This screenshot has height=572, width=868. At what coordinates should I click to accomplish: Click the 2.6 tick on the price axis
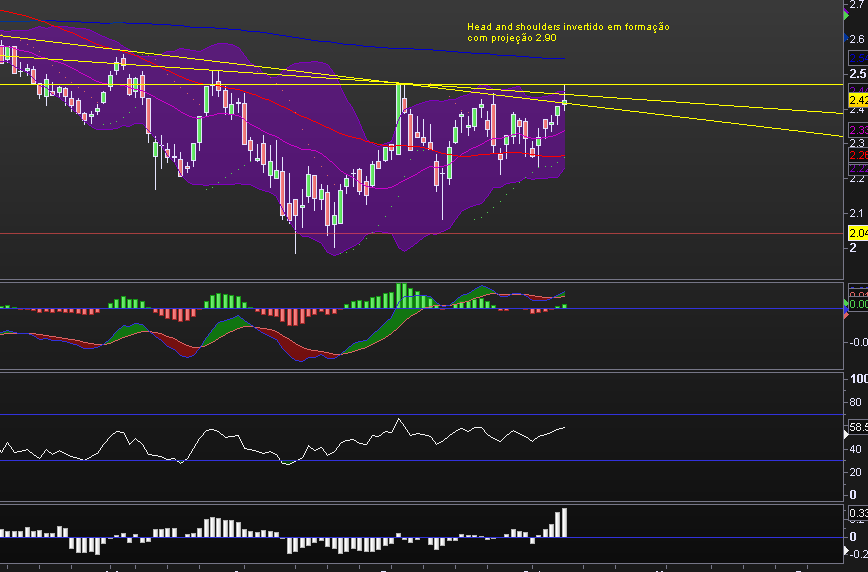[x=857, y=39]
